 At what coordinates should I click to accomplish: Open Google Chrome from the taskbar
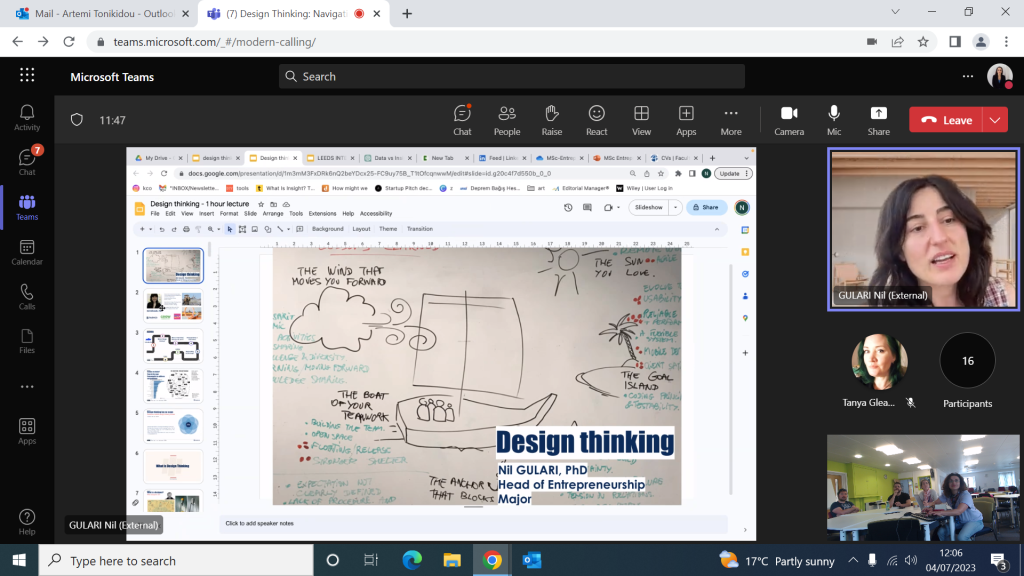click(x=492, y=560)
